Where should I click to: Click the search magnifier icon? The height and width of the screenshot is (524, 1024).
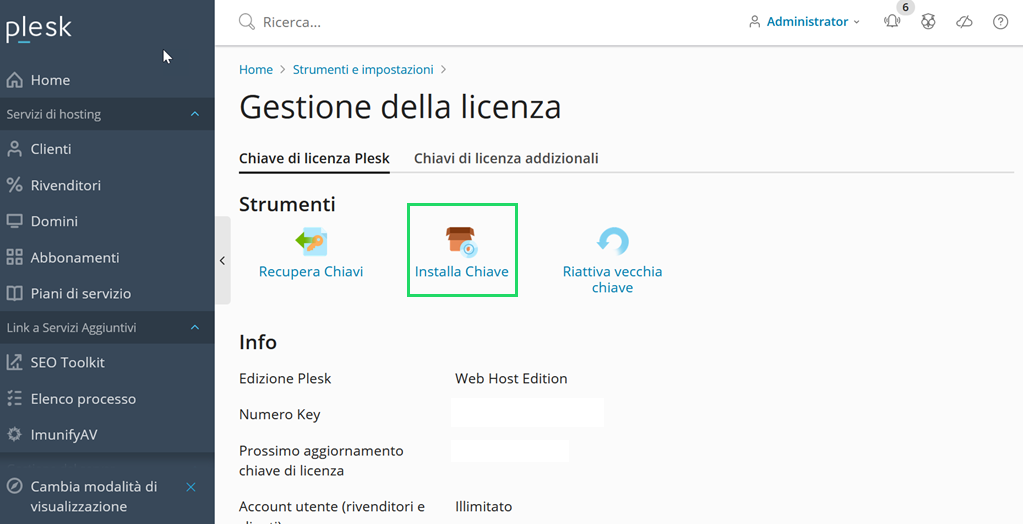click(247, 22)
